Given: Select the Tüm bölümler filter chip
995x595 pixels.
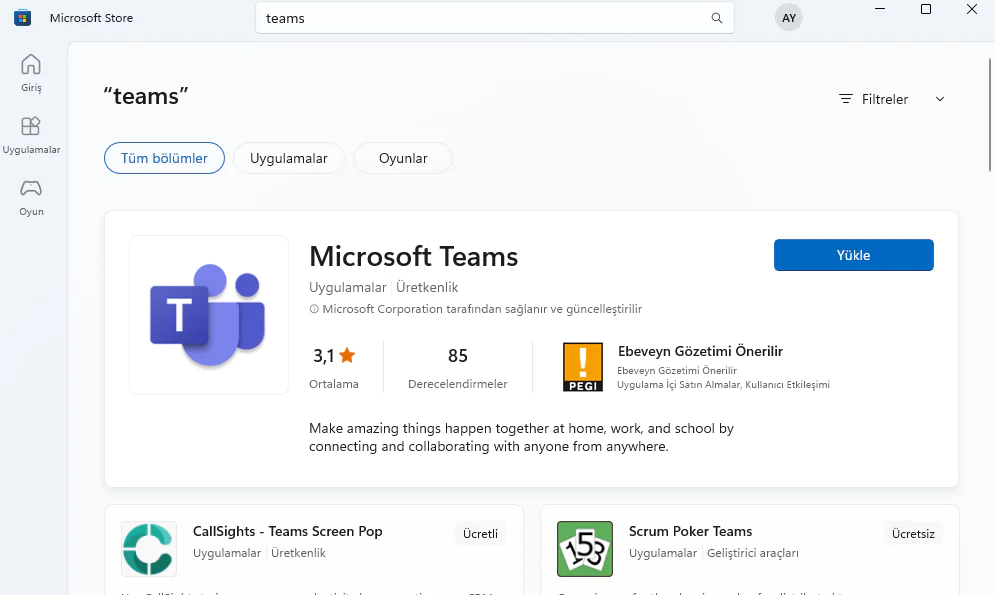Looking at the screenshot, I should pyautogui.click(x=164, y=158).
